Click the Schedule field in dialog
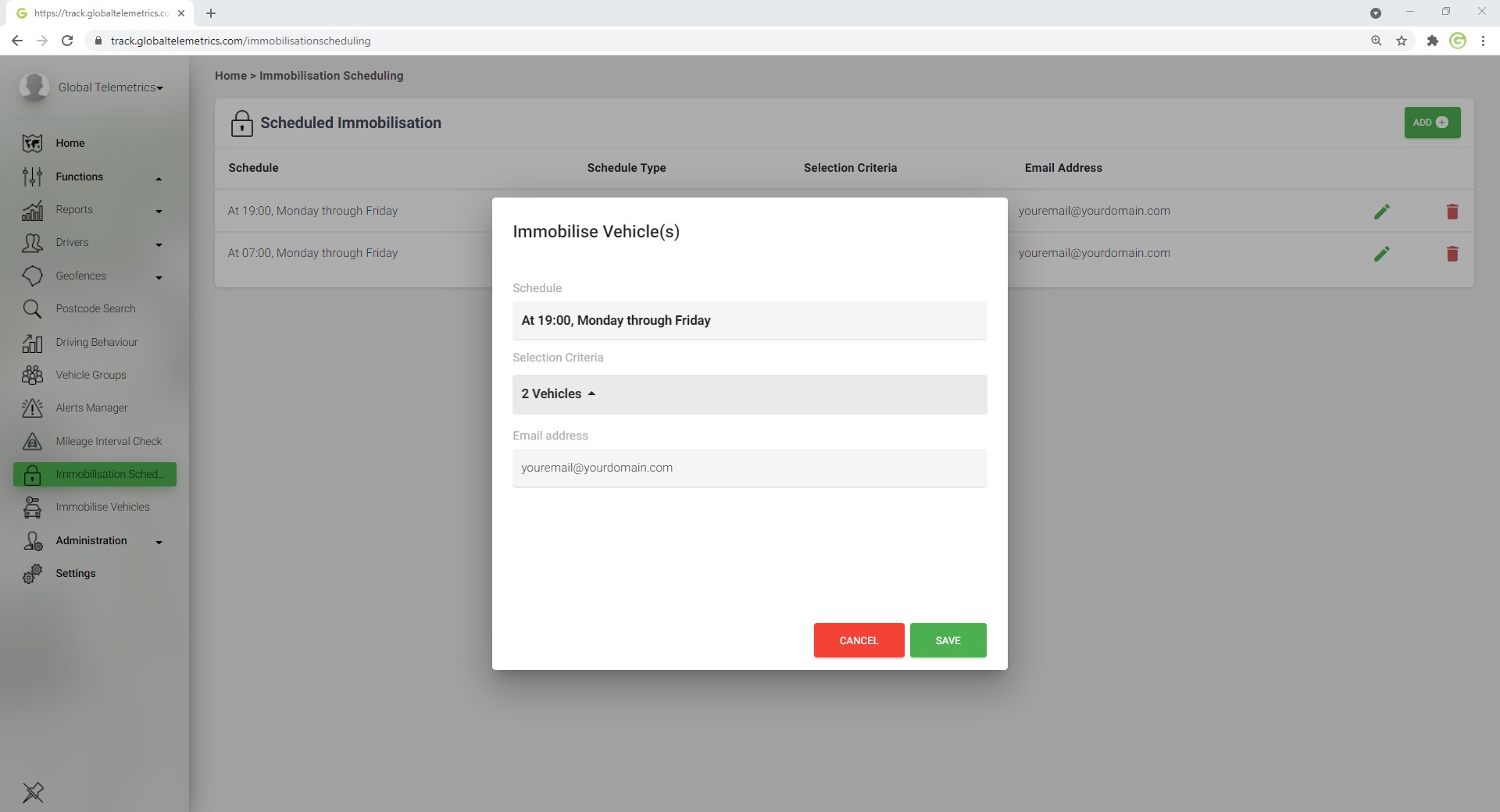 coord(748,321)
